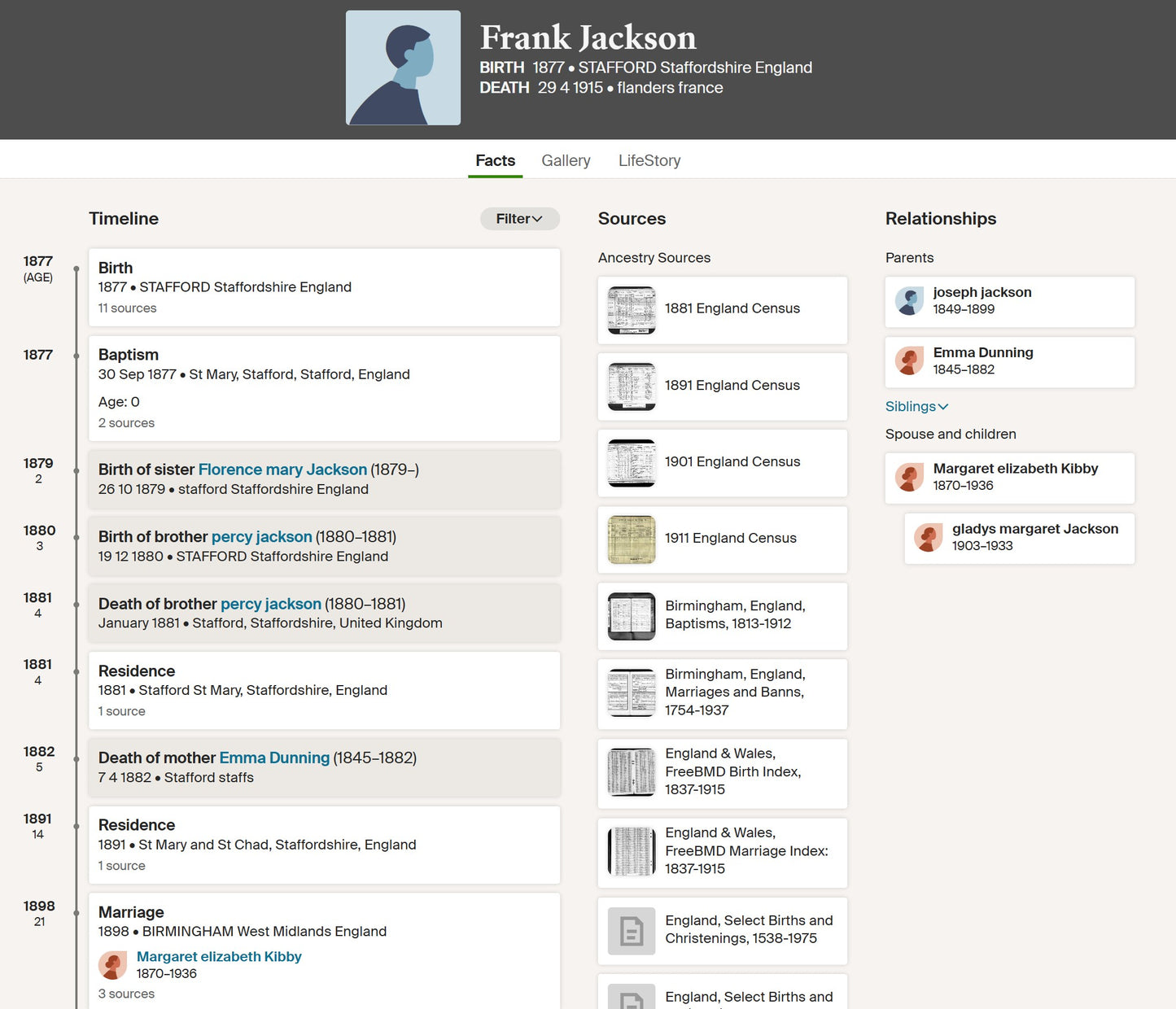
Task: Follow the percy jackson link in Birth of brother
Action: (x=261, y=537)
